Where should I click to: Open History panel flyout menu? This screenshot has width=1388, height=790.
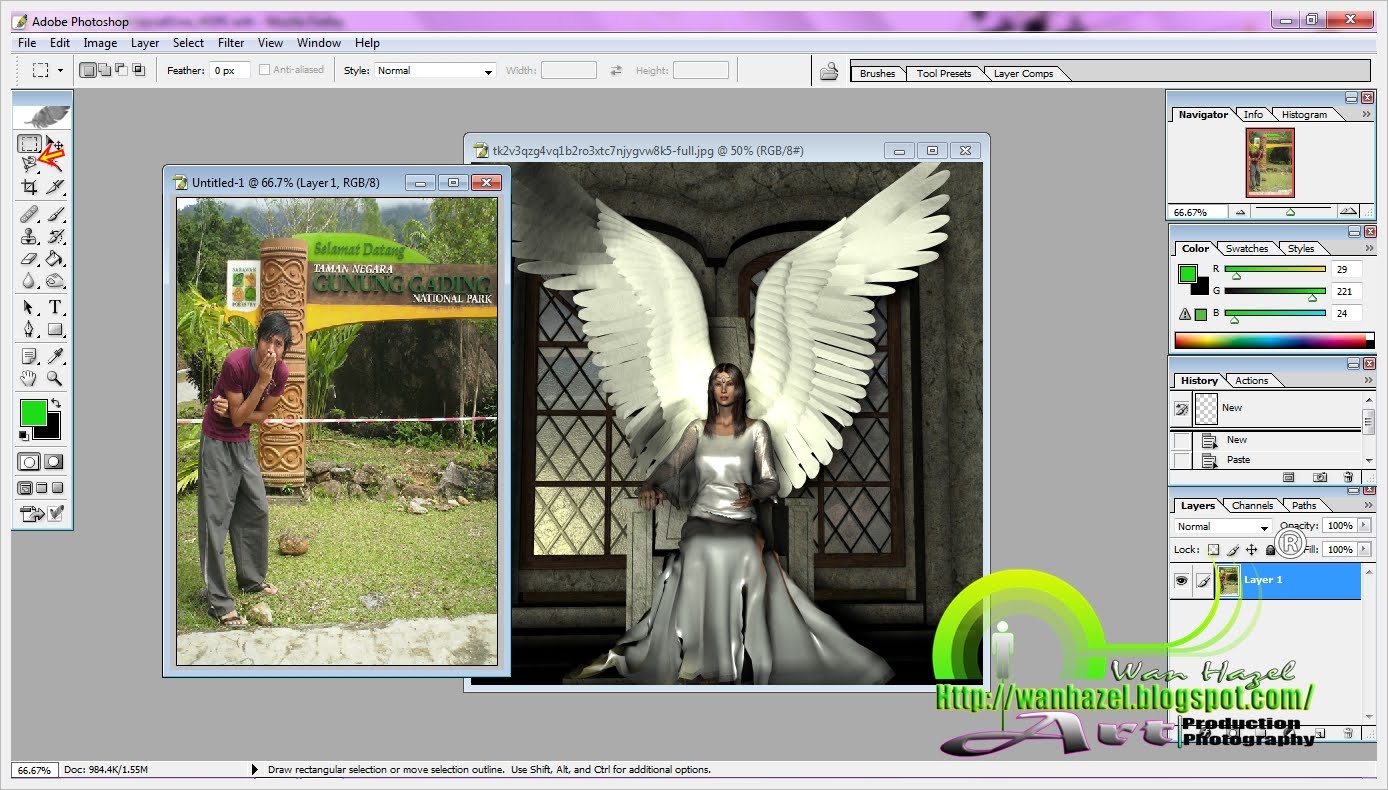[x=1366, y=380]
